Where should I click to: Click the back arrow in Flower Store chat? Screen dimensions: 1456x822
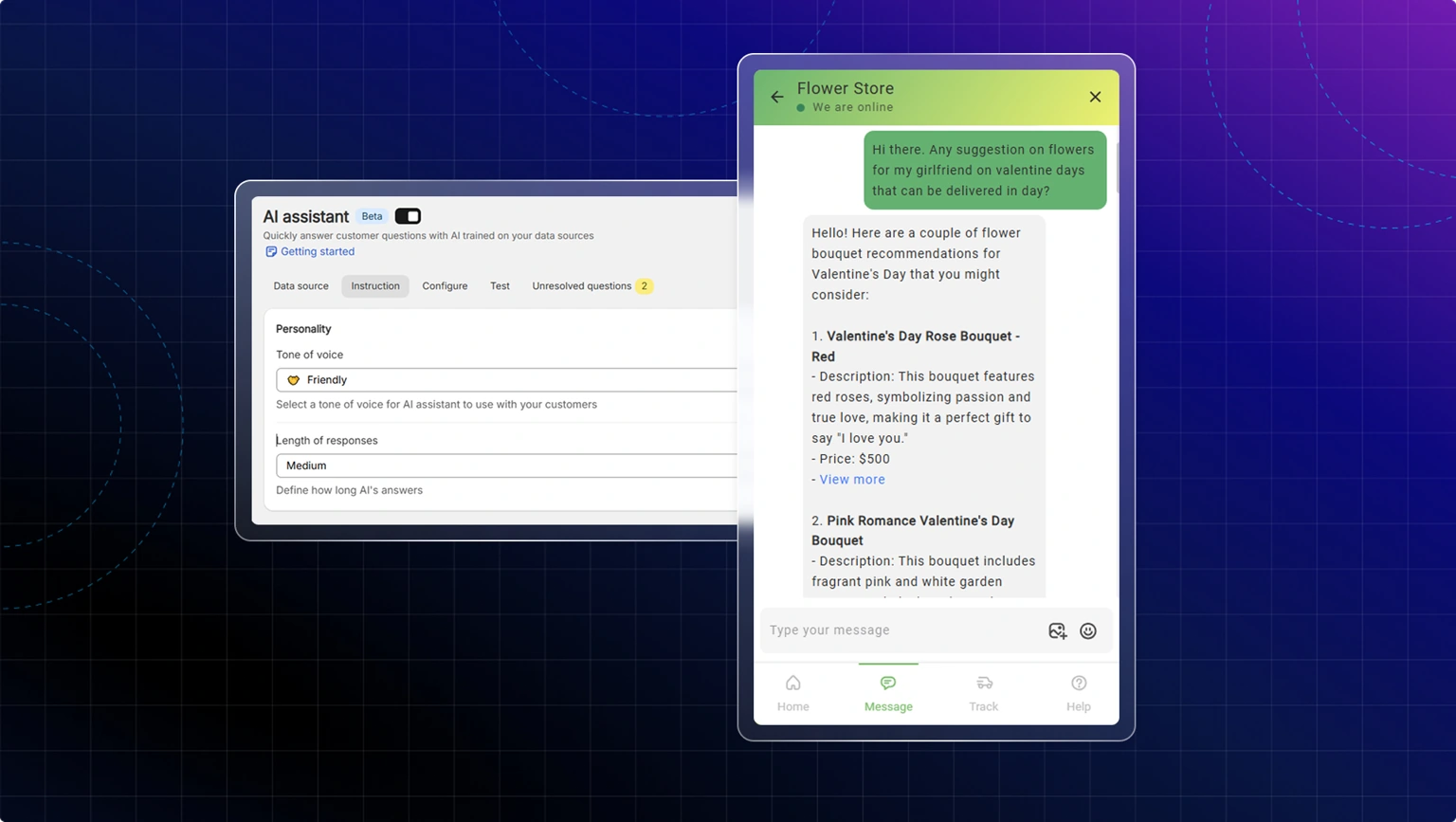point(777,97)
